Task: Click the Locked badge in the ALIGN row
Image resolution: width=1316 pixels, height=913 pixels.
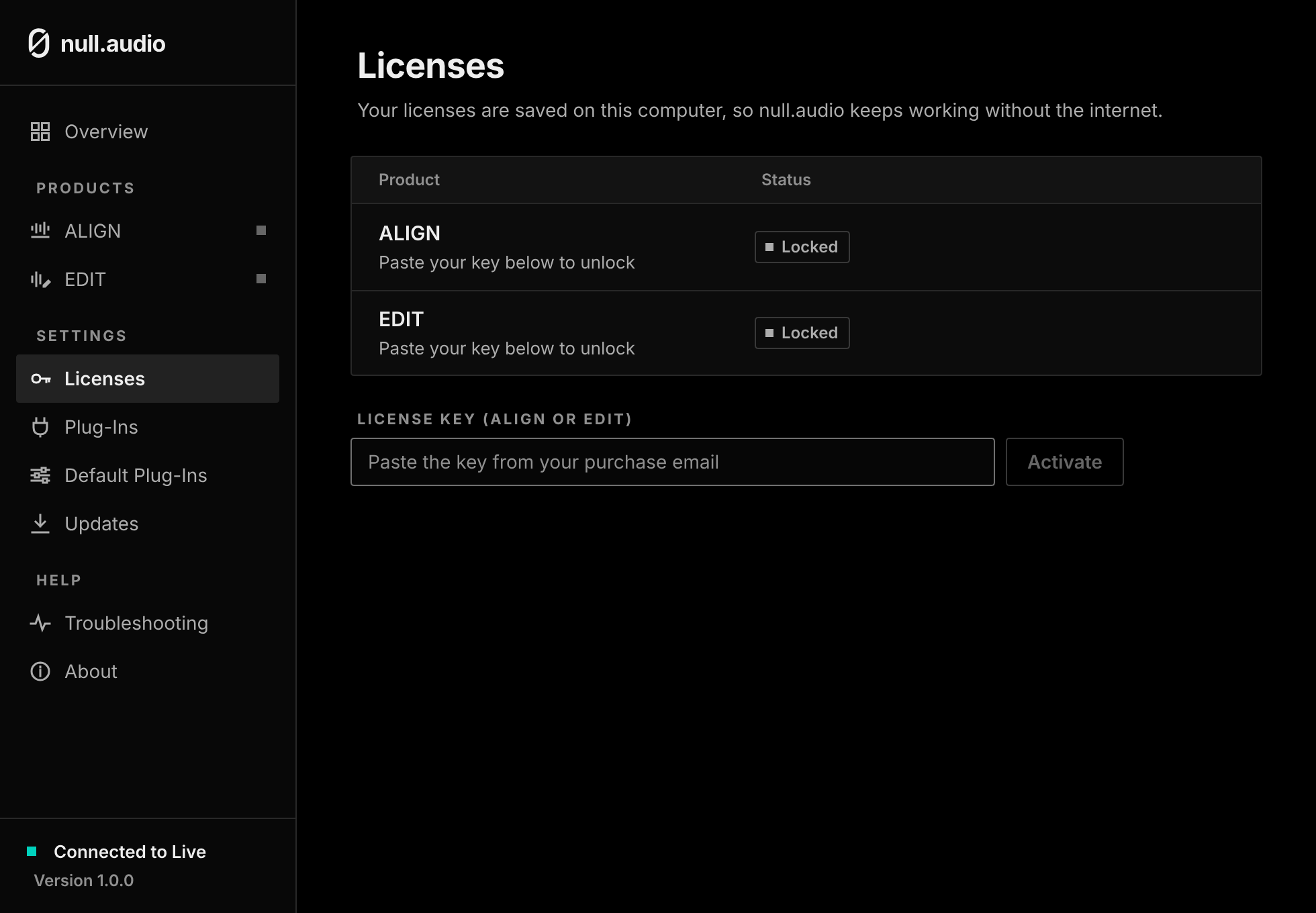Action: click(802, 247)
